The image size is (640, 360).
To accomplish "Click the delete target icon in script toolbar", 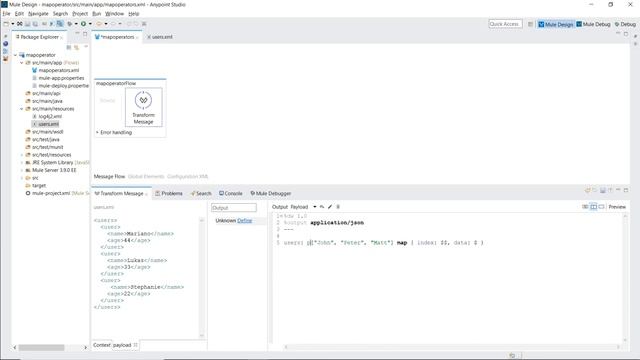I will coord(338,207).
